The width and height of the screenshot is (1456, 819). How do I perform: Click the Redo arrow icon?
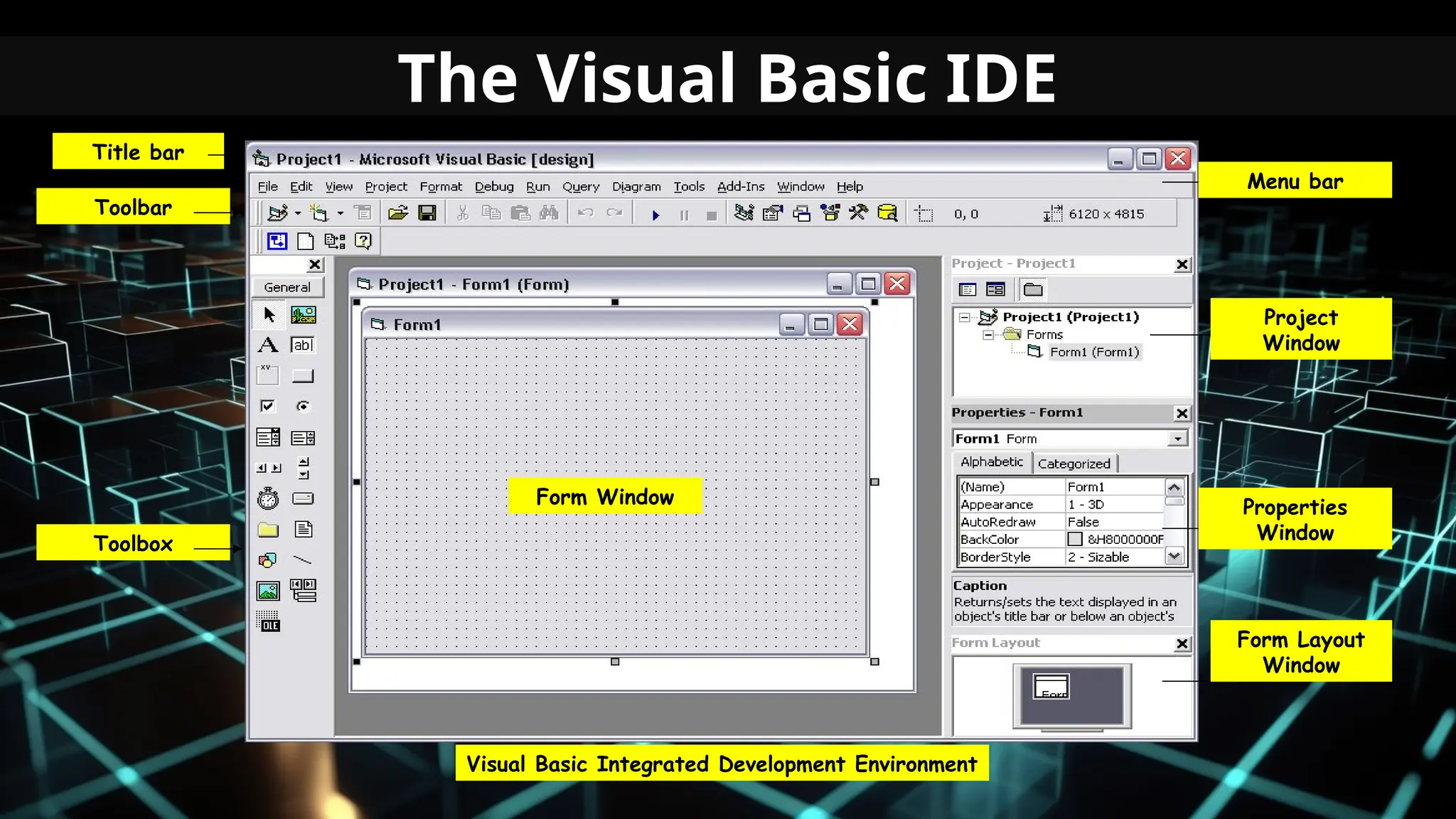(x=614, y=213)
